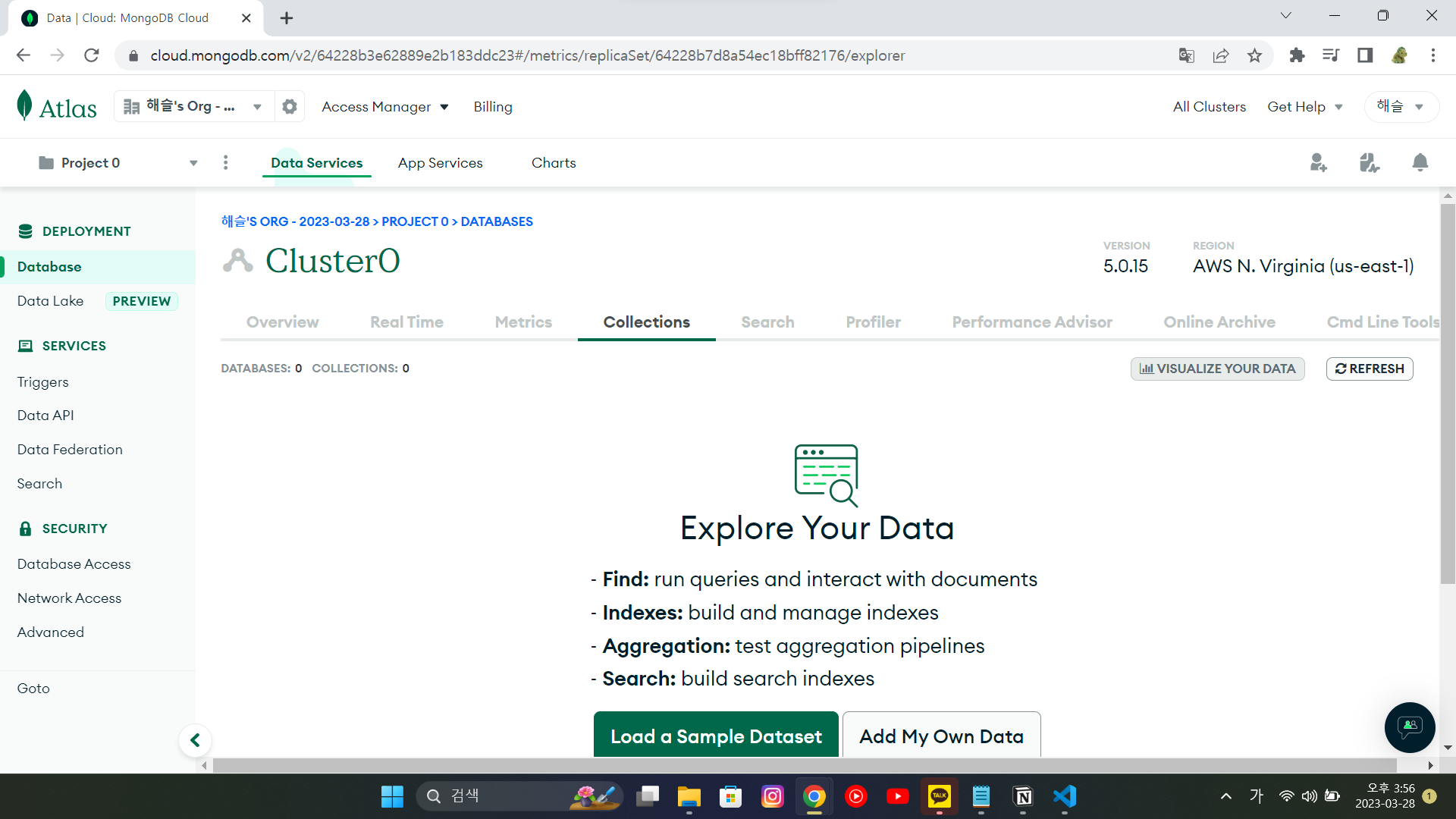The width and height of the screenshot is (1456, 819).
Task: Click the translate page icon
Action: [x=1187, y=55]
